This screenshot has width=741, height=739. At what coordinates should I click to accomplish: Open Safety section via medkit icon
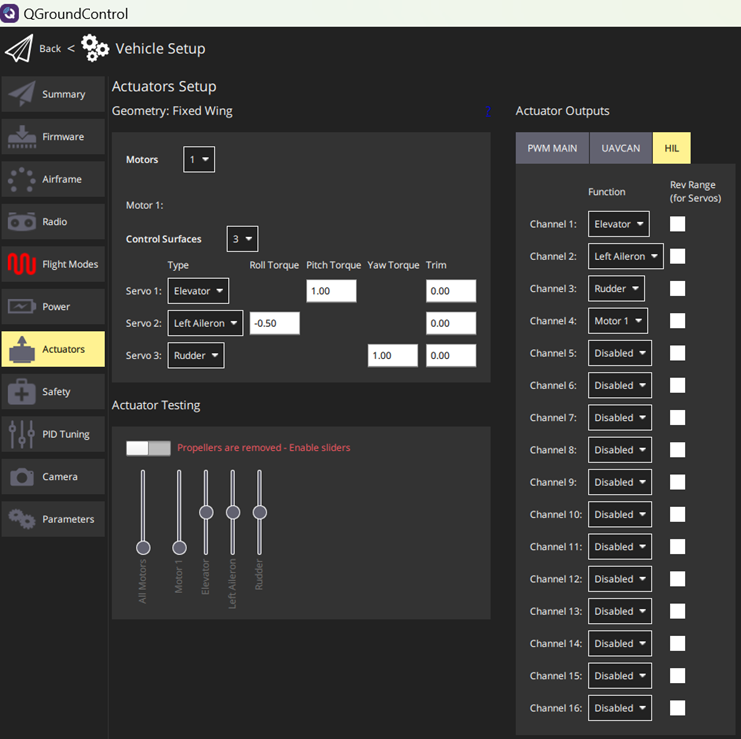[22, 392]
